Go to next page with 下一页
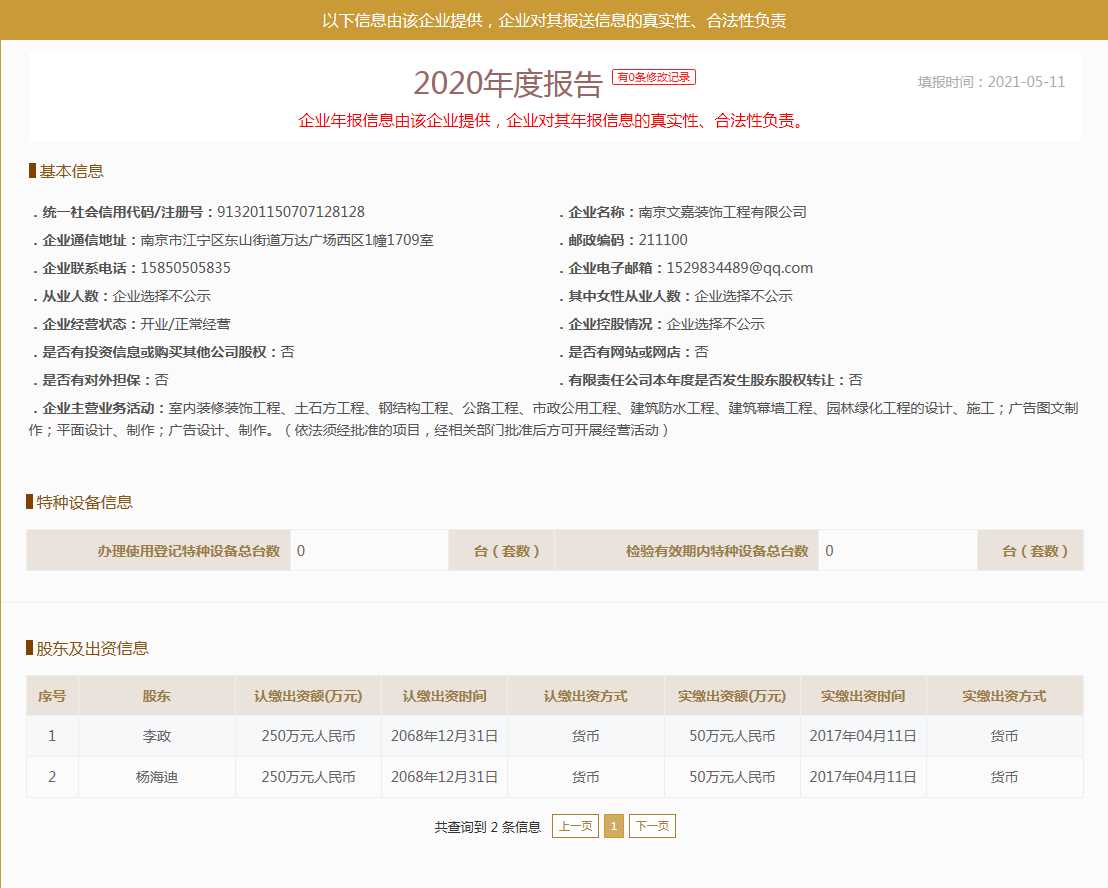 (x=652, y=826)
